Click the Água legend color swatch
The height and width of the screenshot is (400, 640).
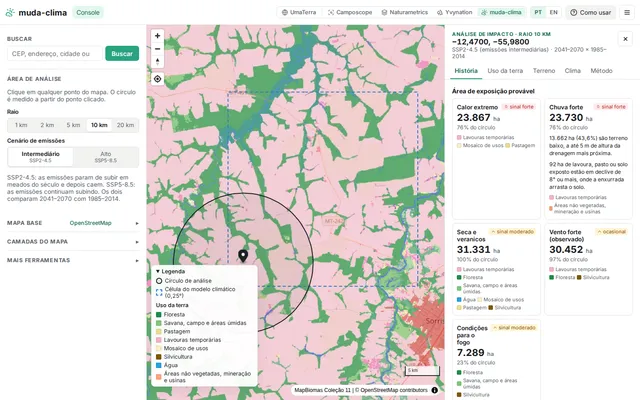159,365
